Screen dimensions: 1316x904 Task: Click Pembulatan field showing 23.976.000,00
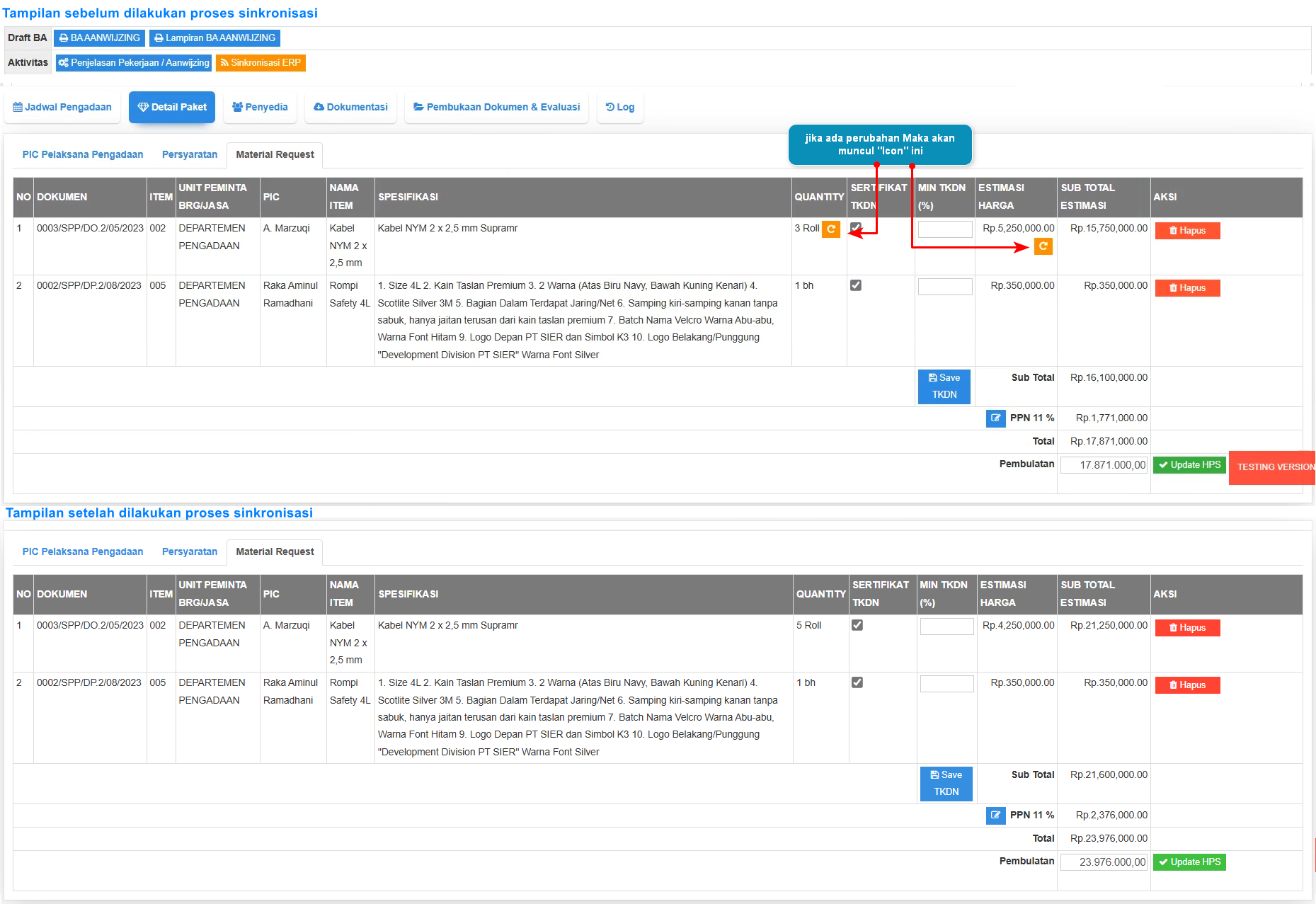point(1103,862)
